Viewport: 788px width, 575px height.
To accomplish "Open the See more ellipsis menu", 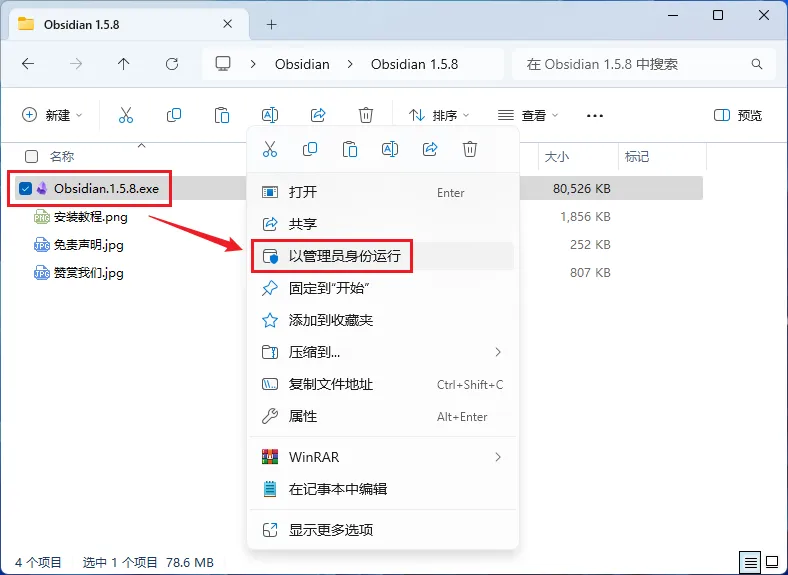I will (x=595, y=116).
